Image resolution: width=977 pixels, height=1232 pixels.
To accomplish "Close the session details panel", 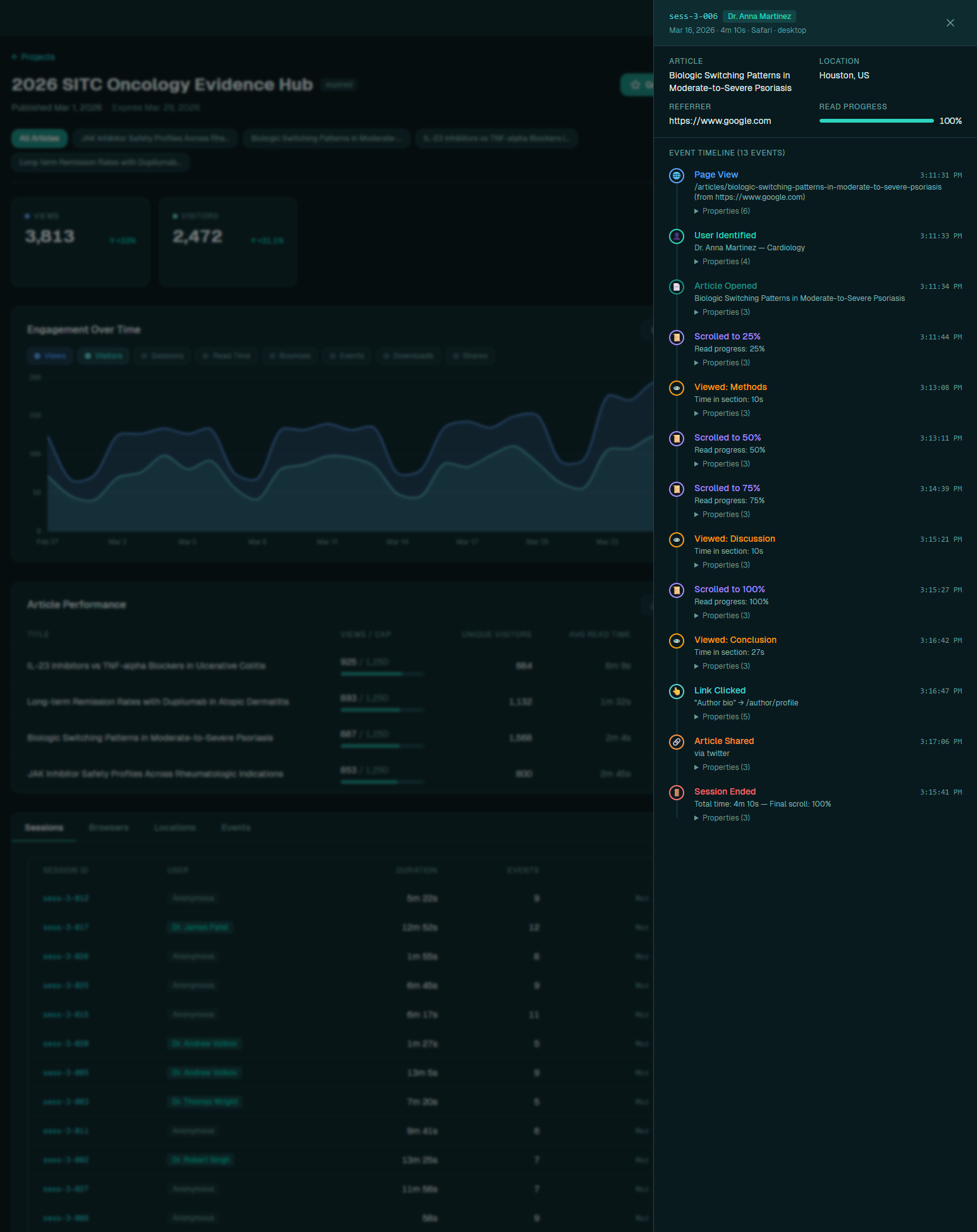I will click(950, 23).
